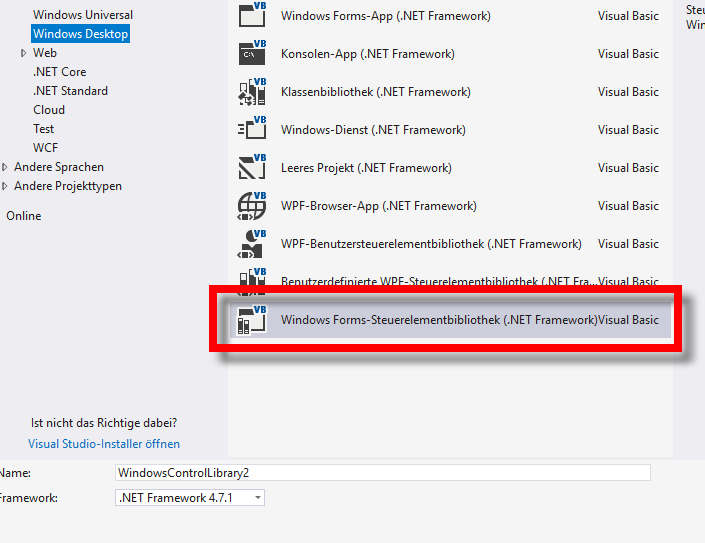Select the Leeres Projekt icon

point(252,168)
